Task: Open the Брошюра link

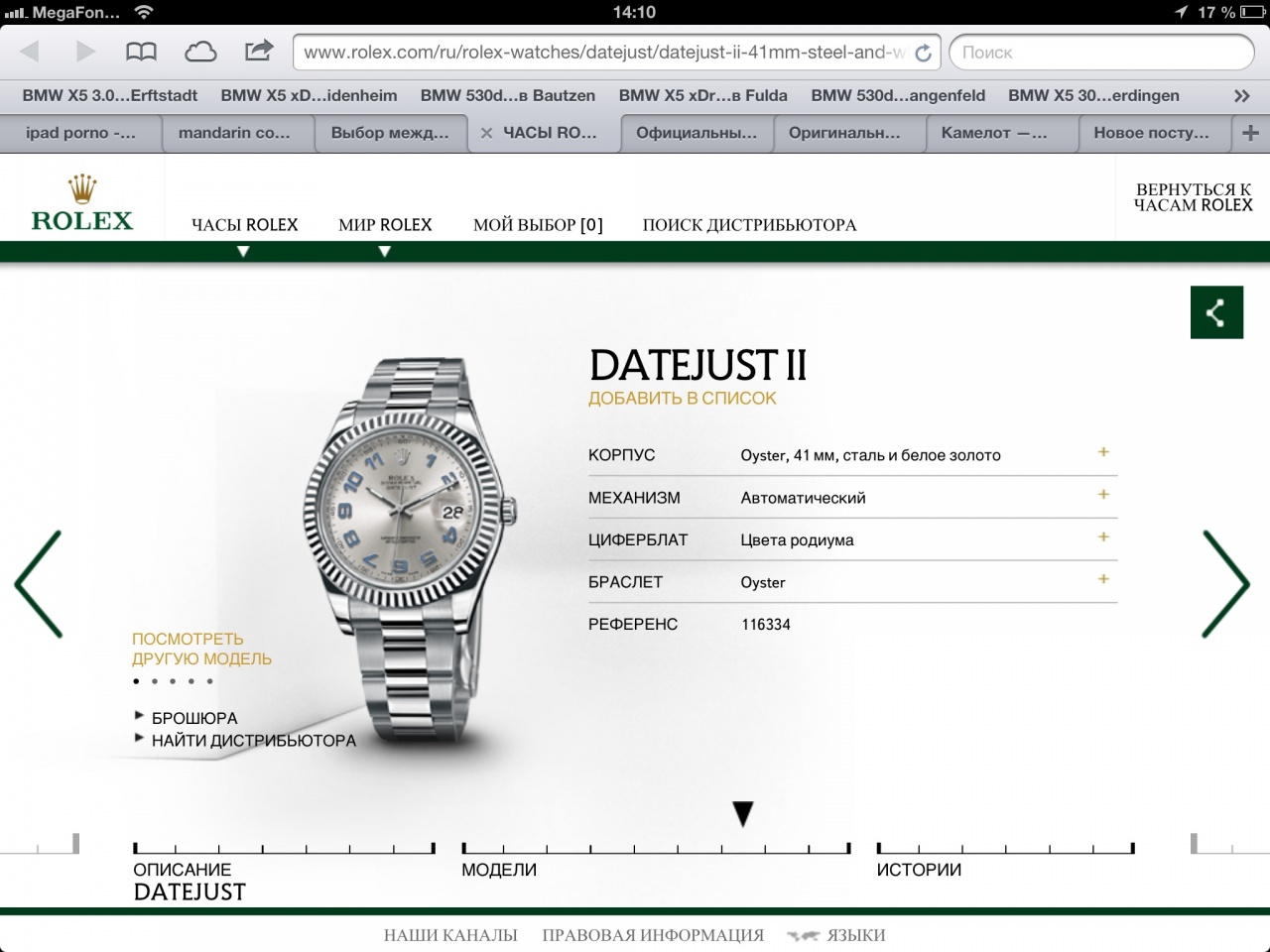Action: click(x=193, y=718)
